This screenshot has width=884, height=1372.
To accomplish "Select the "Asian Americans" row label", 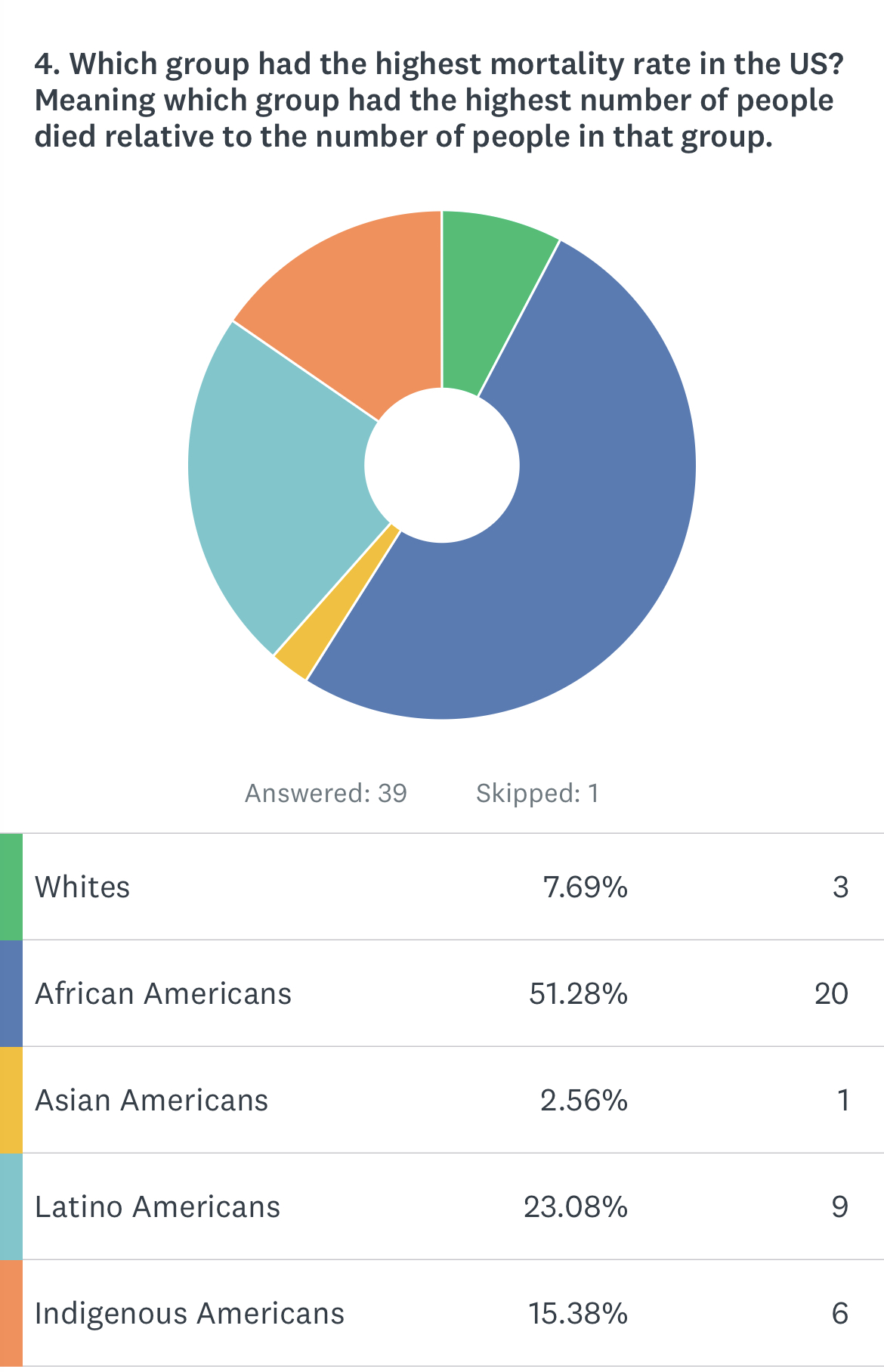I will click(151, 1100).
